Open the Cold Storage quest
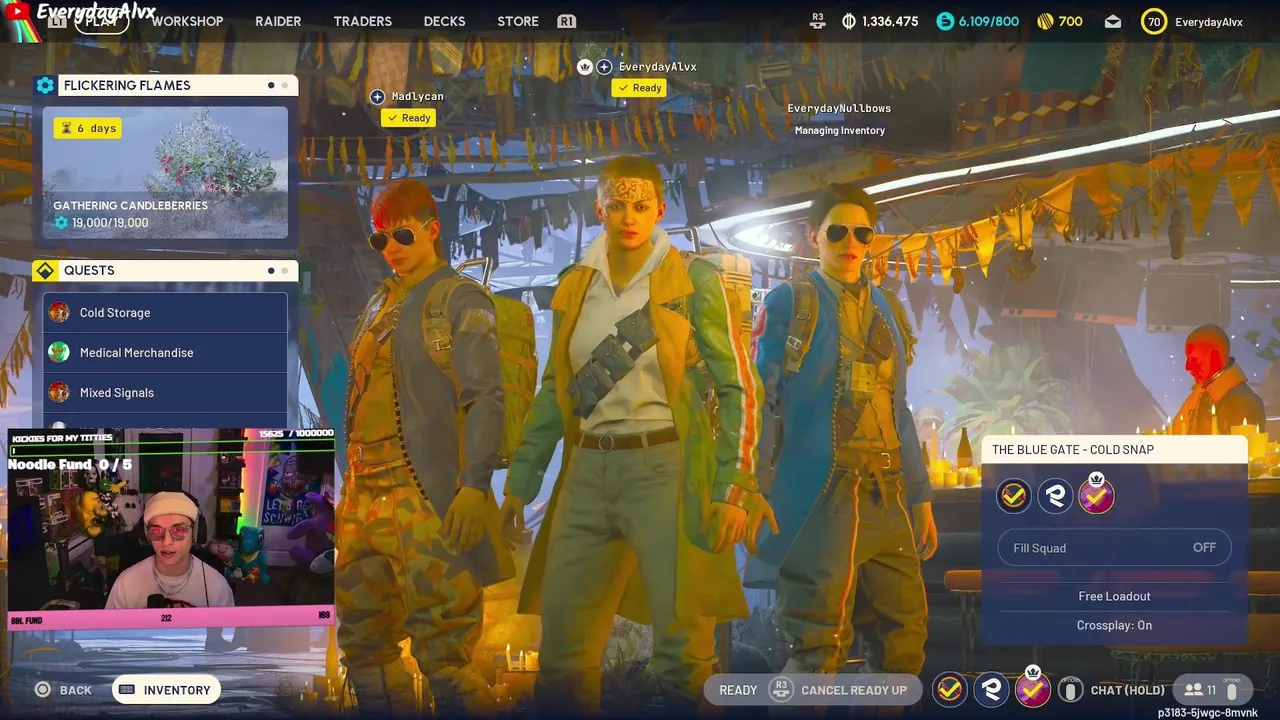Image resolution: width=1280 pixels, height=720 pixels. pyautogui.click(x=165, y=312)
